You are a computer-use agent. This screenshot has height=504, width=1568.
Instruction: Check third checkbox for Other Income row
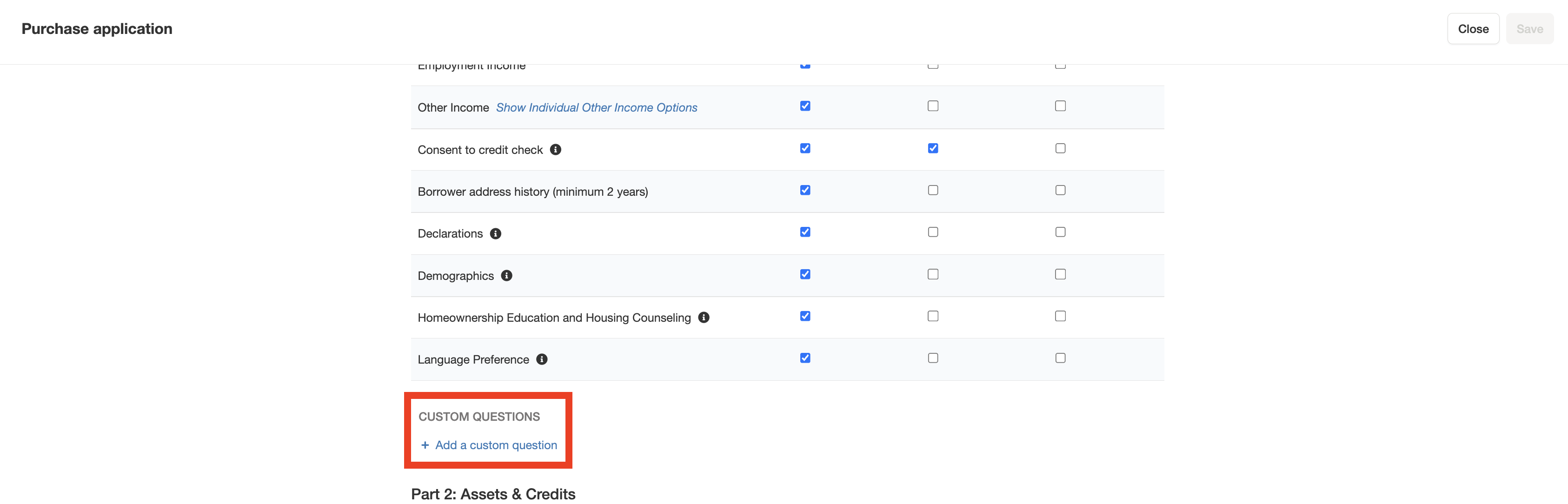(x=1060, y=106)
